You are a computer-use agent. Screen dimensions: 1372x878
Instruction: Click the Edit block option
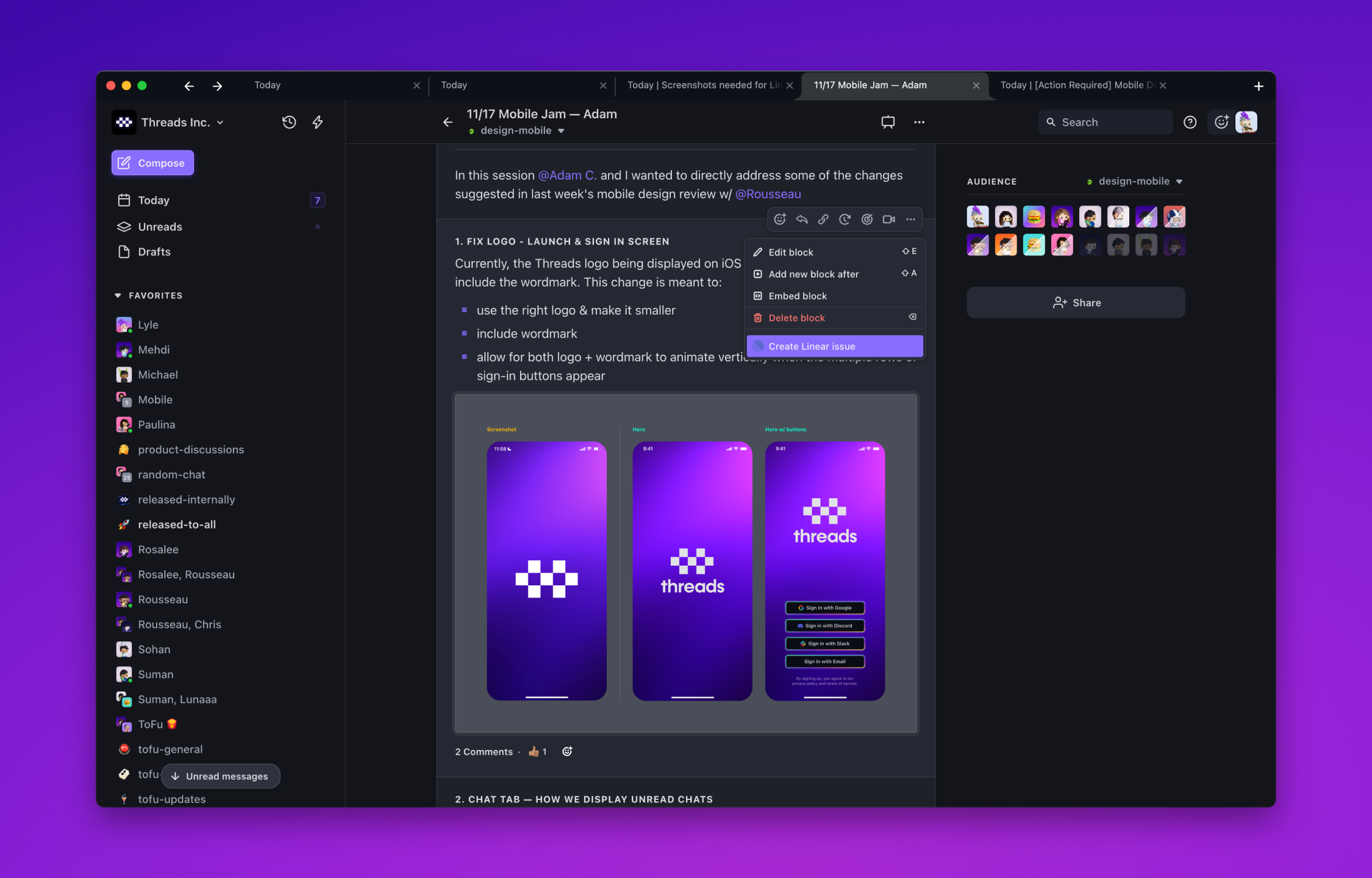coord(790,251)
